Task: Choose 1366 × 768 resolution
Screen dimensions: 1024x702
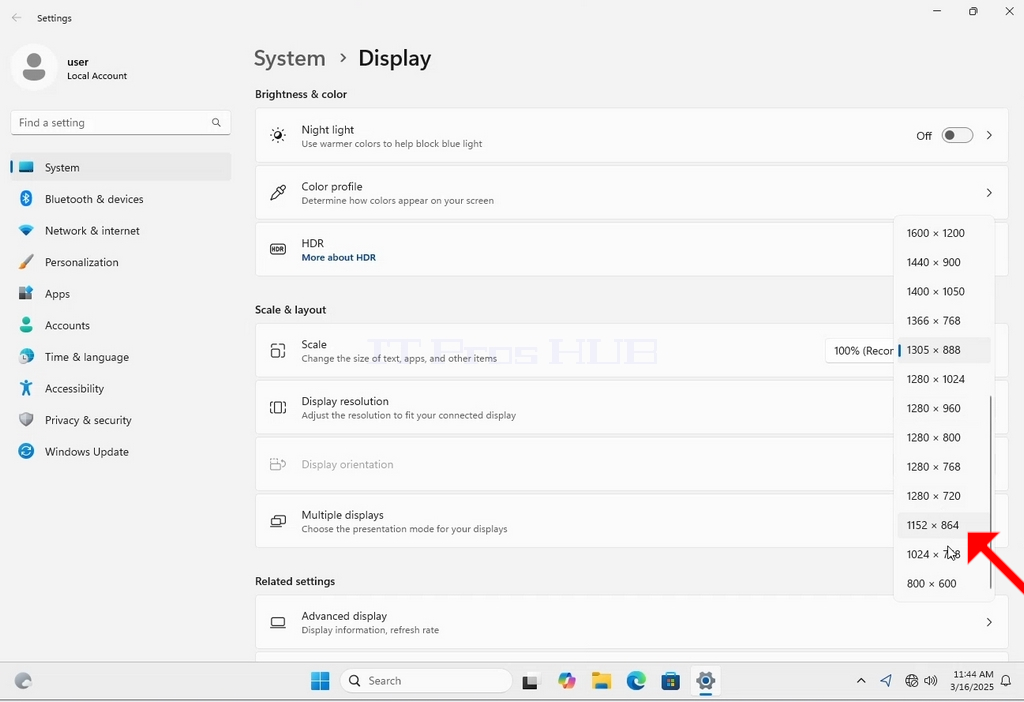Action: [x=944, y=321]
